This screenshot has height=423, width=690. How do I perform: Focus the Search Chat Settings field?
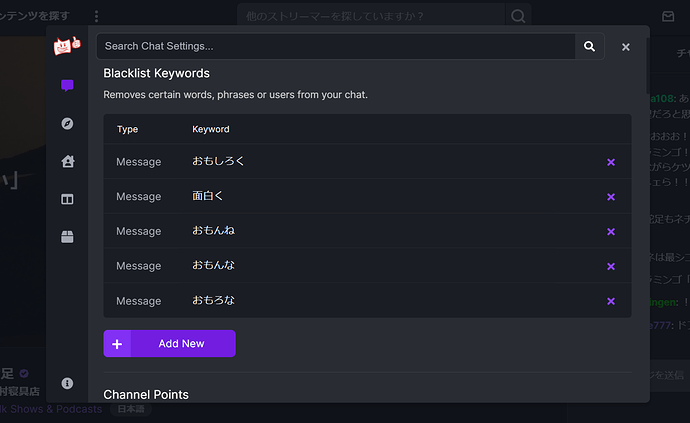pyautogui.click(x=336, y=46)
